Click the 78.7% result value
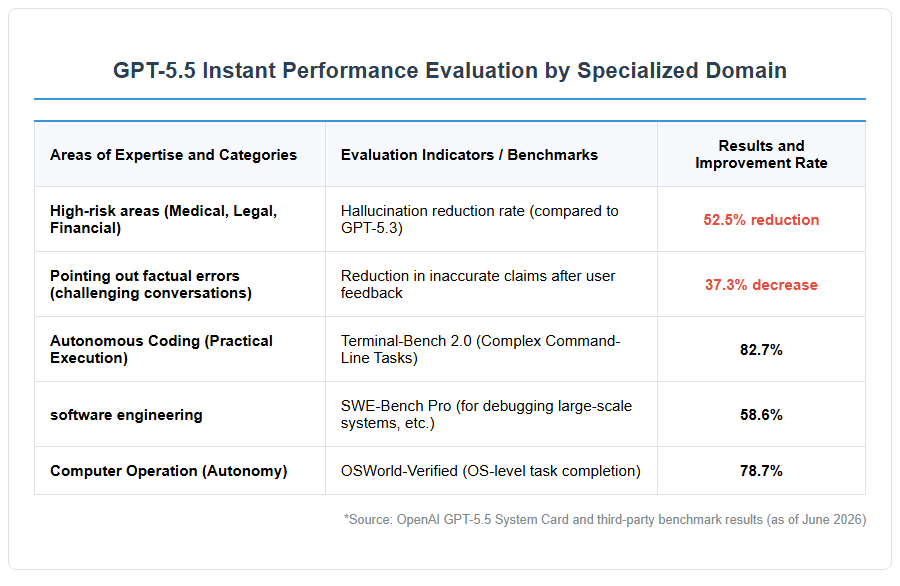900x586 pixels. [761, 471]
